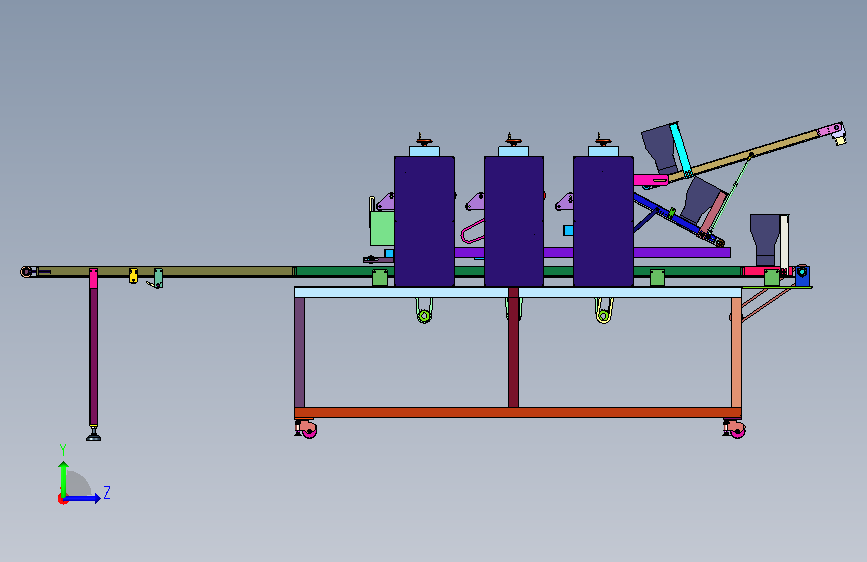
Task: Select the gray hopper near the blue motor
Action: click(x=765, y=240)
